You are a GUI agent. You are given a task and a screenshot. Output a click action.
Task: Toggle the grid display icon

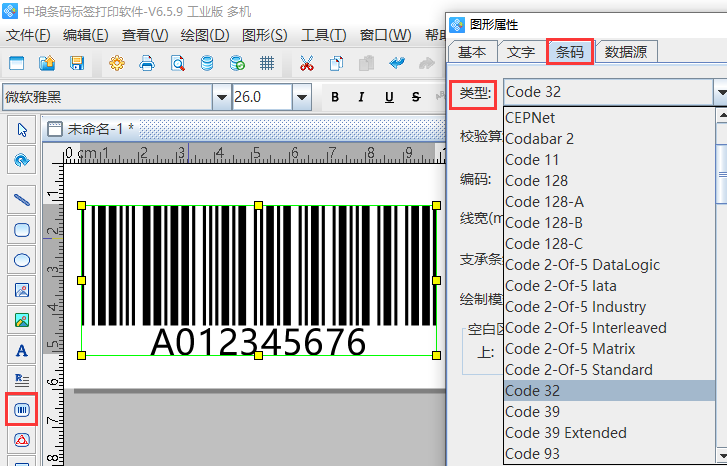pyautogui.click(x=267, y=63)
